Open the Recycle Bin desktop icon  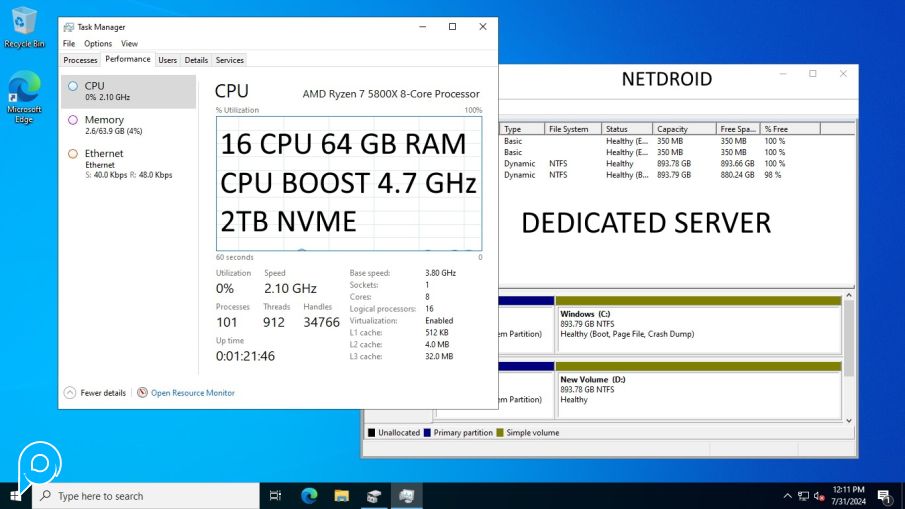click(24, 26)
